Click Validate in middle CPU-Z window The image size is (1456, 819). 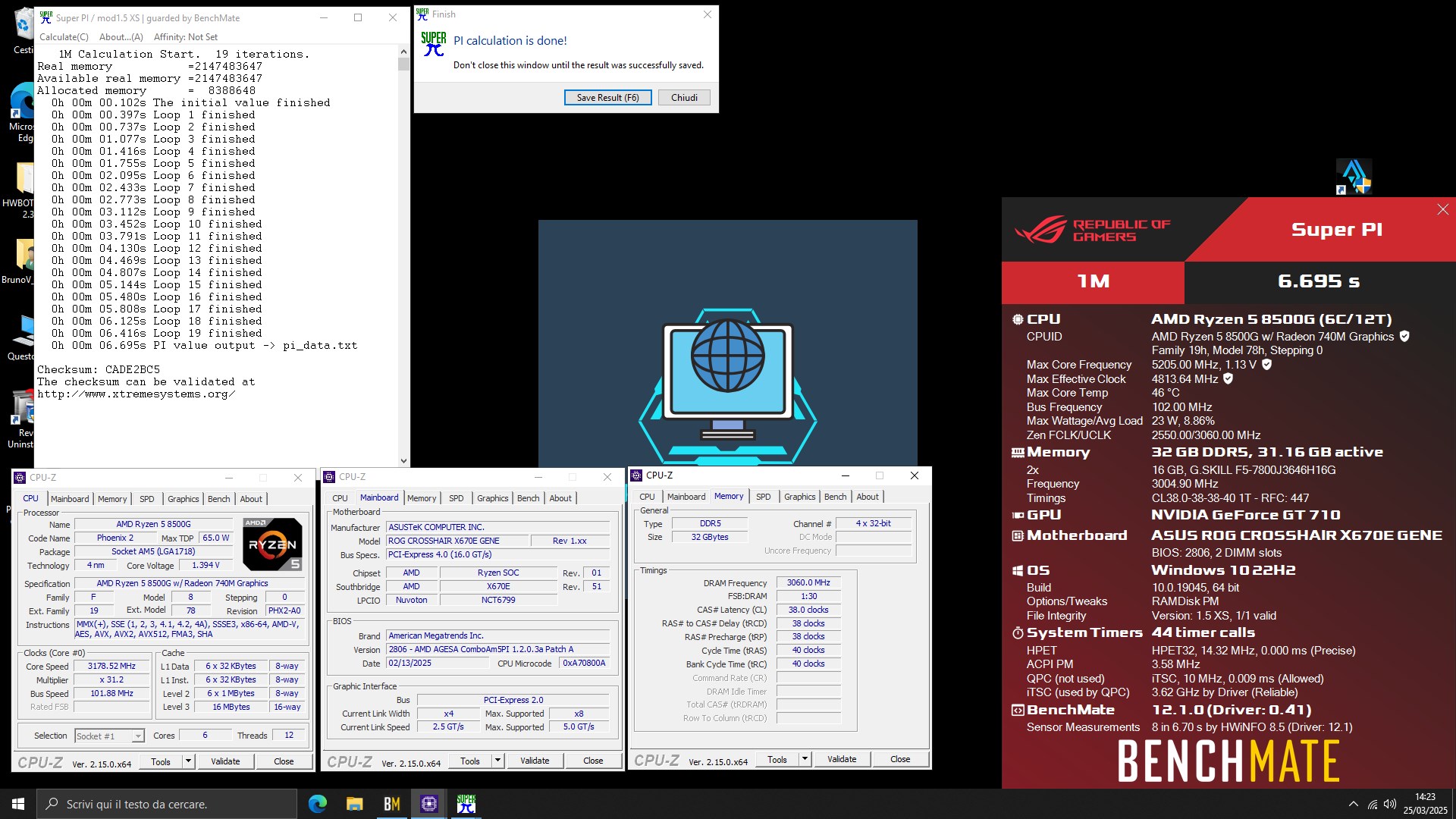click(535, 761)
